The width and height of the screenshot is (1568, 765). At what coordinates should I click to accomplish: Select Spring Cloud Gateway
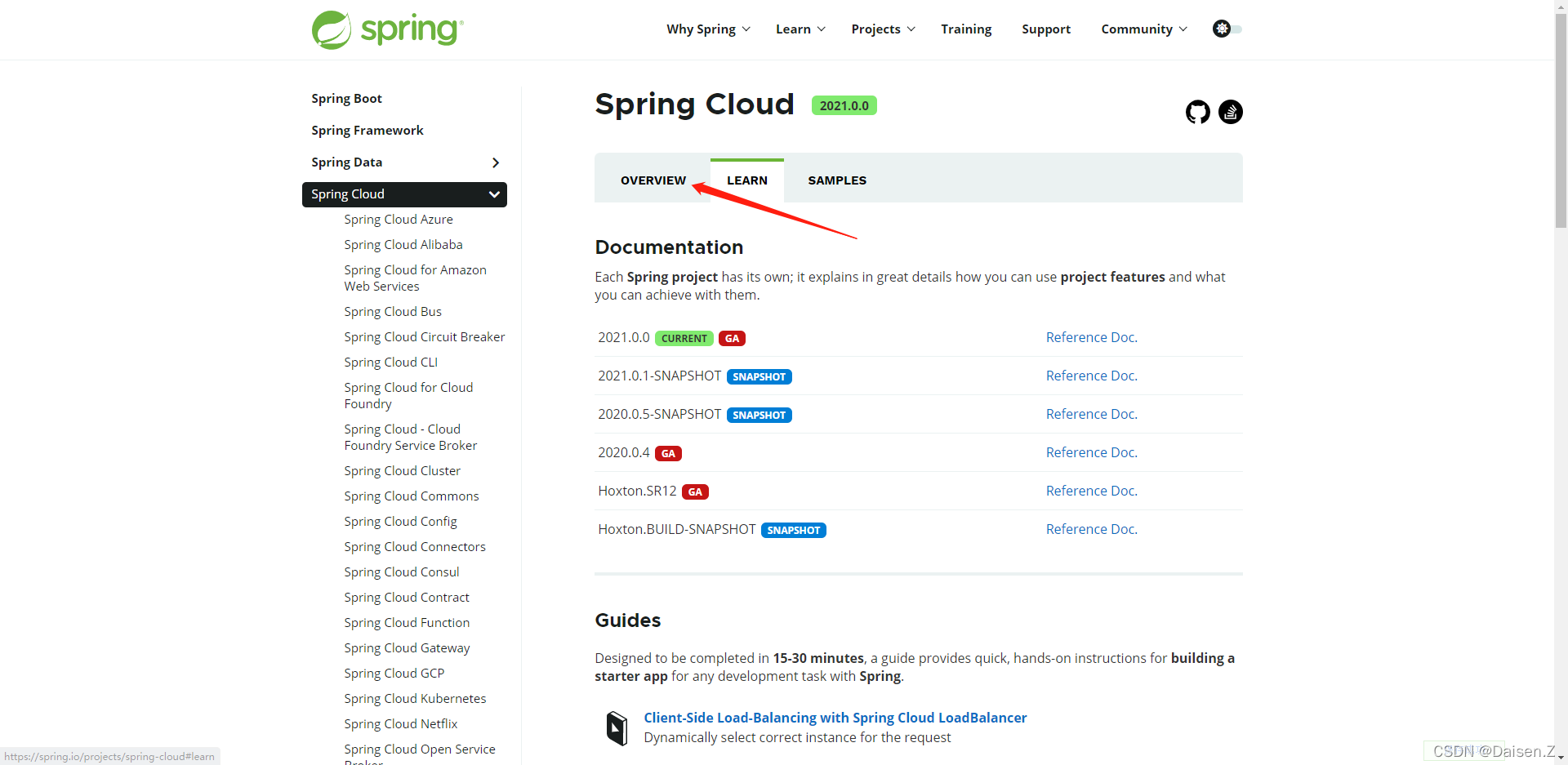[407, 648]
